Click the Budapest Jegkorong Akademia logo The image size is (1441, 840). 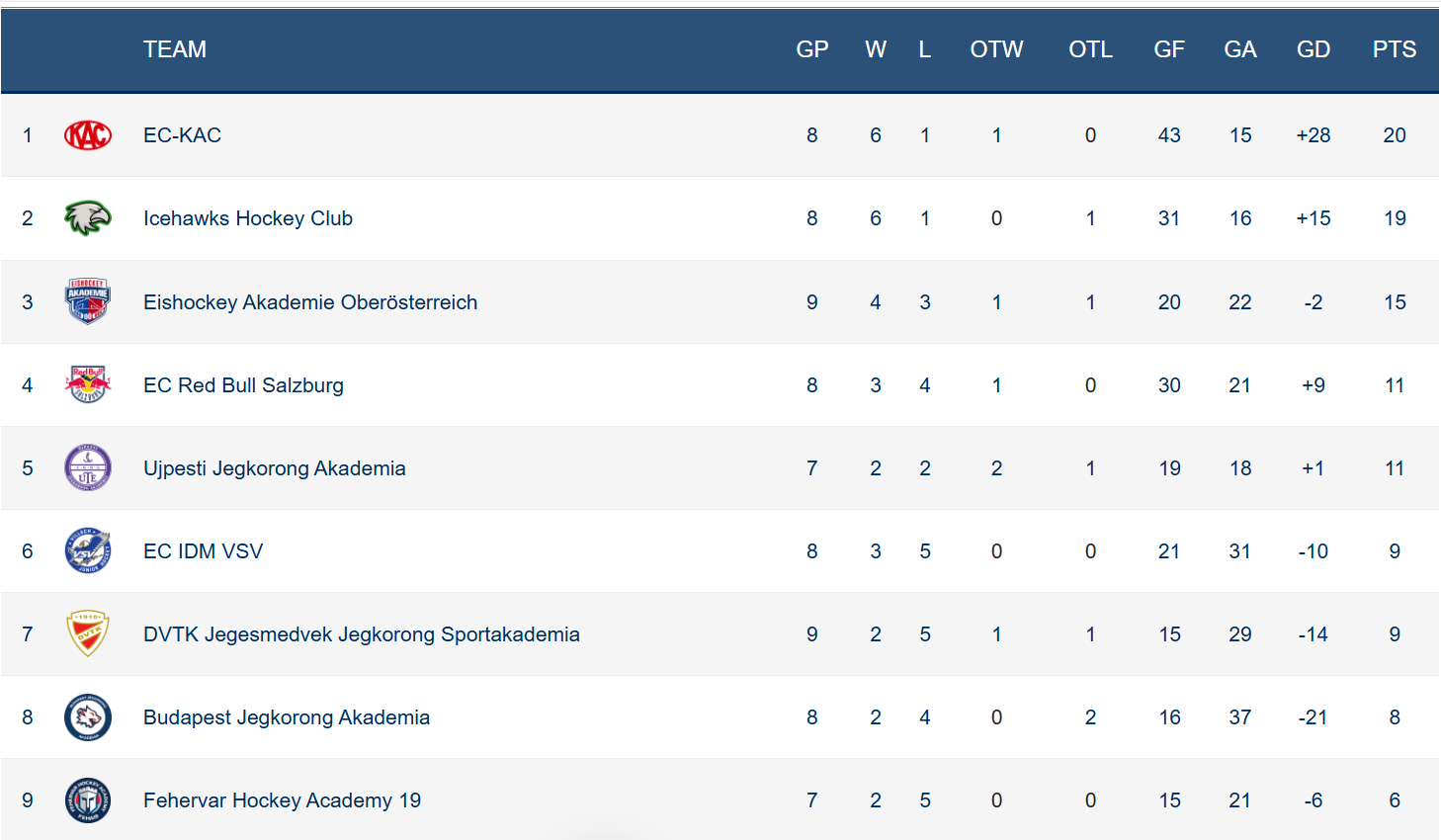tap(88, 717)
